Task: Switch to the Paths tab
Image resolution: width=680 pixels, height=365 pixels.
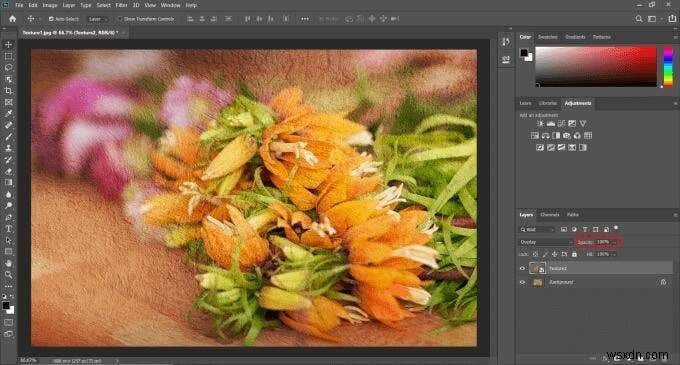Action: pyautogui.click(x=573, y=215)
